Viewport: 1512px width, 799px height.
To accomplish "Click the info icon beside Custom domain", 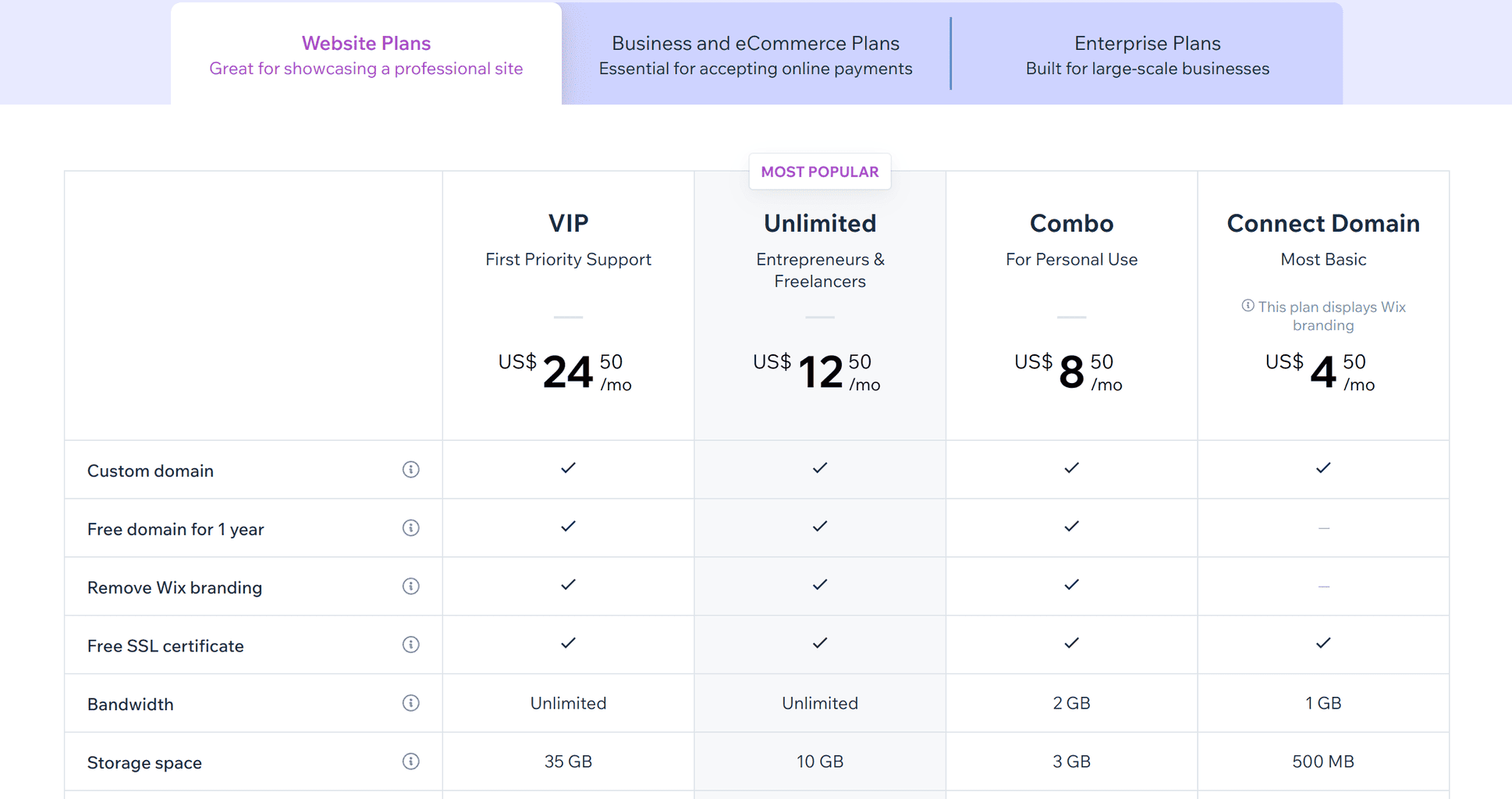I will (x=410, y=470).
